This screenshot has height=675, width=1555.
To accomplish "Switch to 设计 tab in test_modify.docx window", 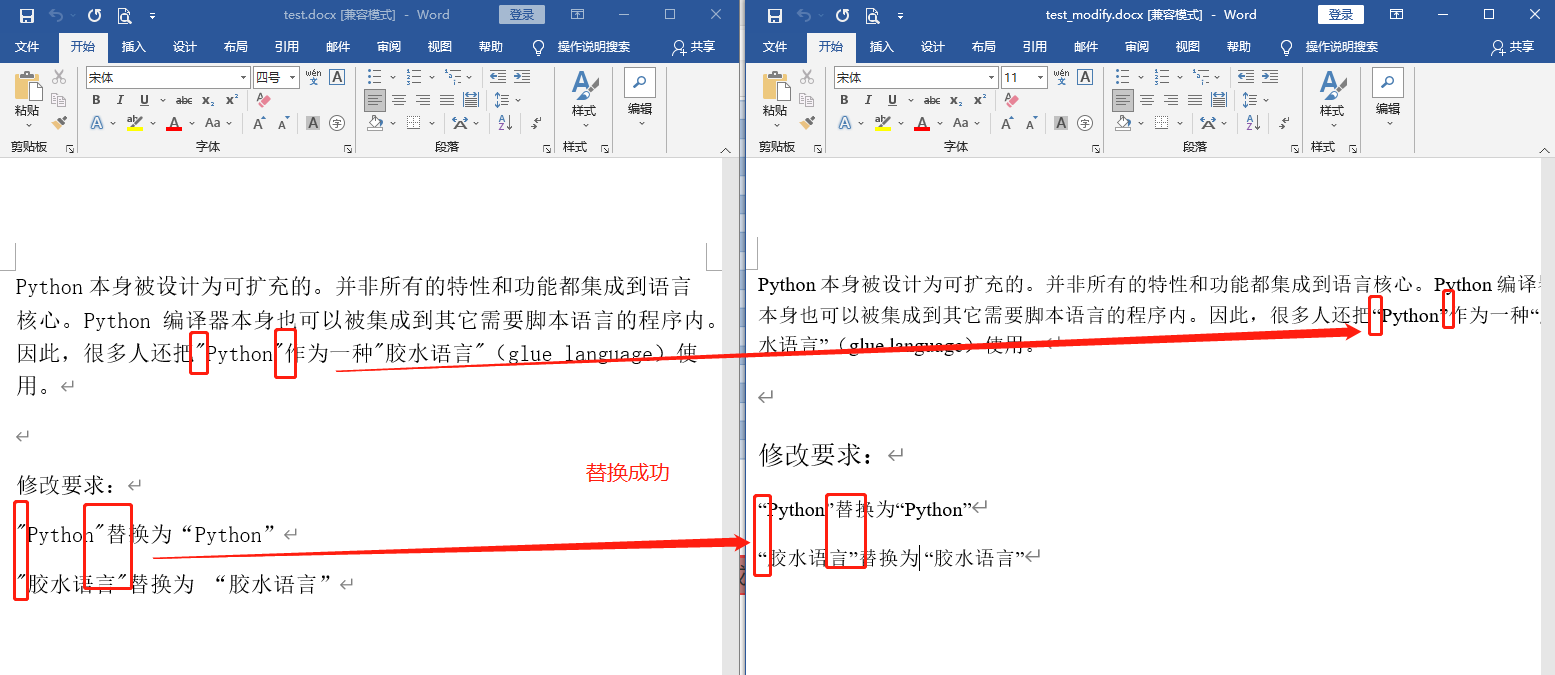I will (x=933, y=47).
